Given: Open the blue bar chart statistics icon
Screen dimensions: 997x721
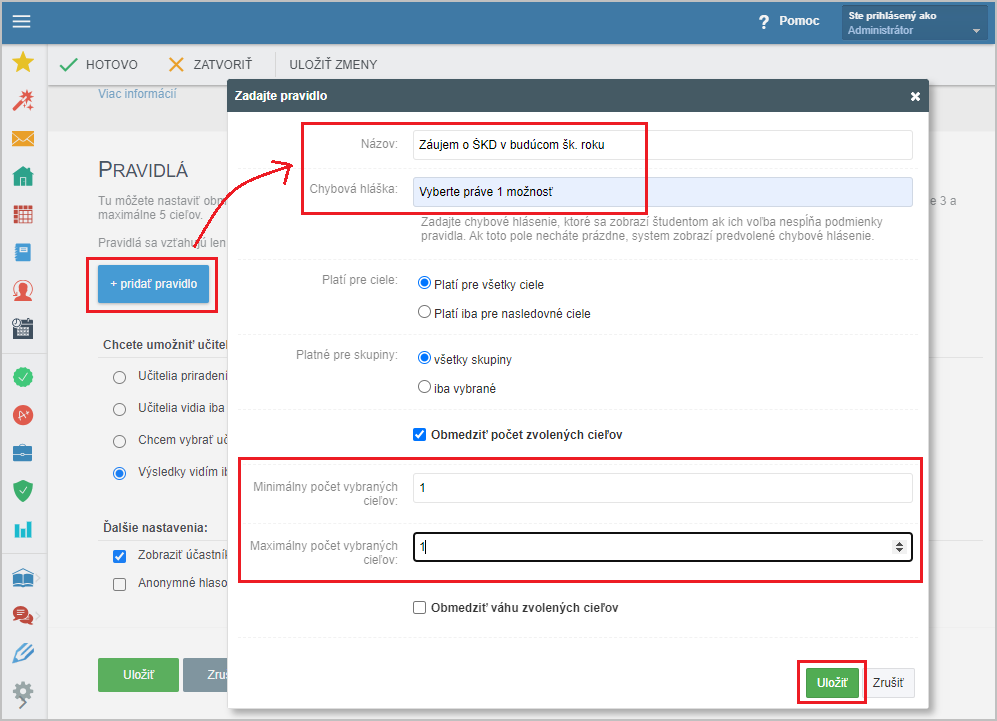Looking at the screenshot, I should pyautogui.click(x=23, y=529).
